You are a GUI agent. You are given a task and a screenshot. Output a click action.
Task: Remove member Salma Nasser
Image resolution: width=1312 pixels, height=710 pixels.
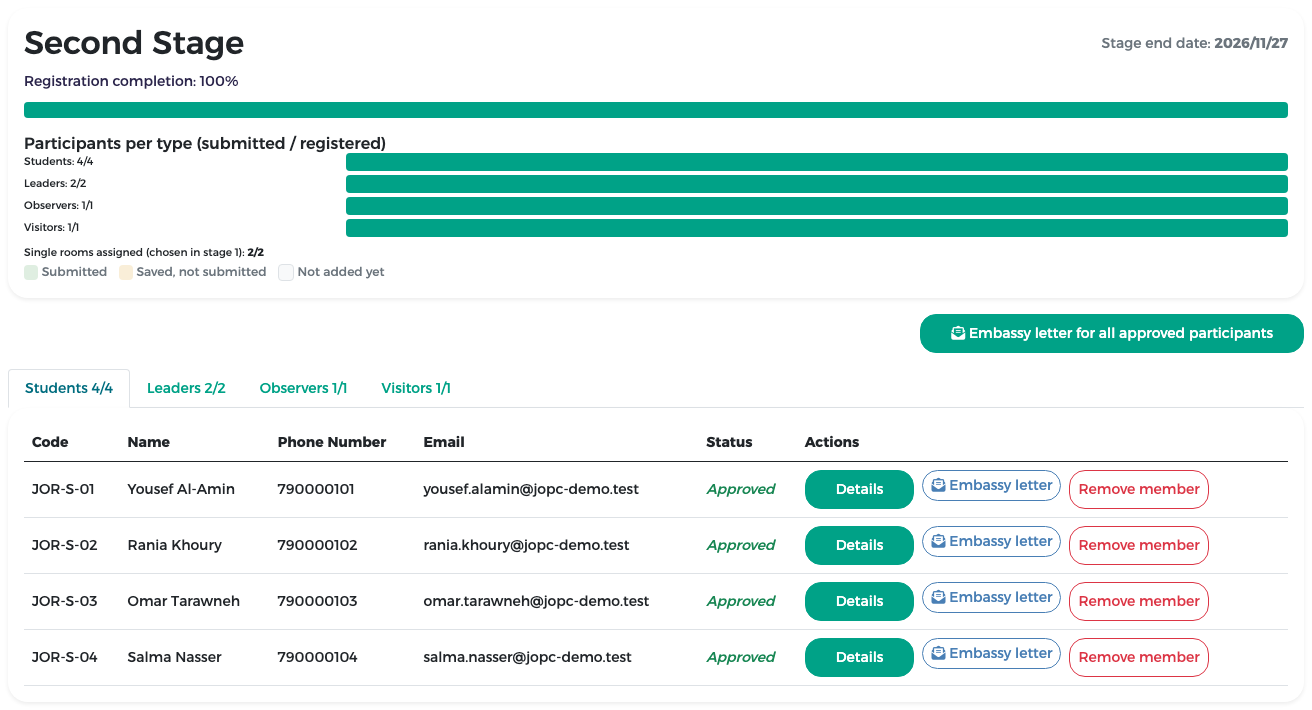(x=1139, y=657)
